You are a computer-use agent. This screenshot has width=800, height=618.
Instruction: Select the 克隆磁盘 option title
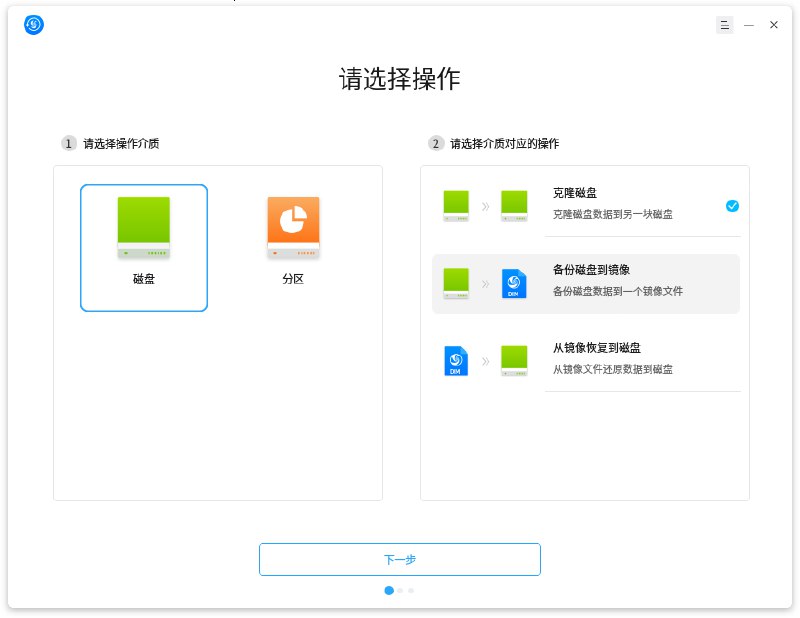click(574, 193)
